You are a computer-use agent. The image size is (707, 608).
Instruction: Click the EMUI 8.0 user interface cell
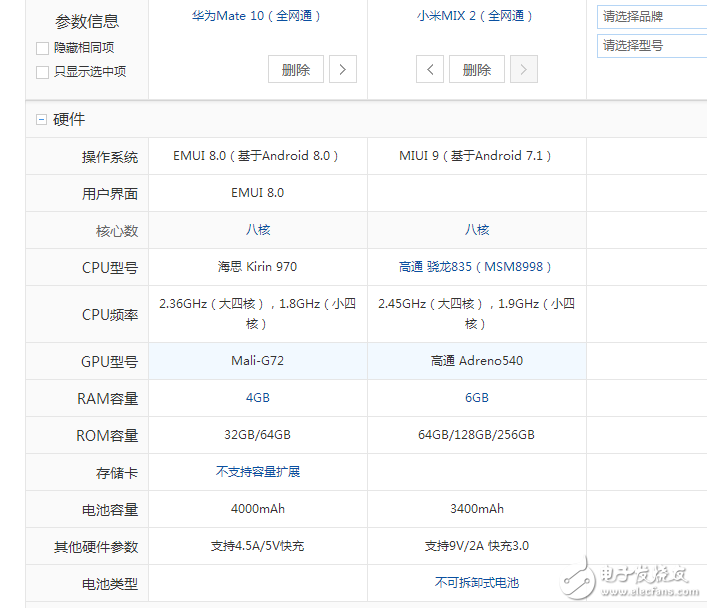[257, 193]
